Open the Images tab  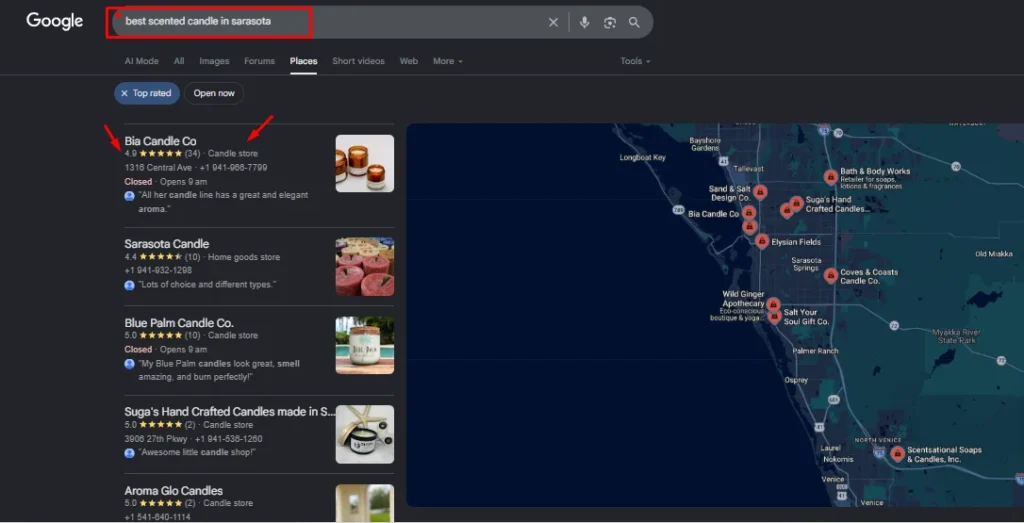click(214, 61)
